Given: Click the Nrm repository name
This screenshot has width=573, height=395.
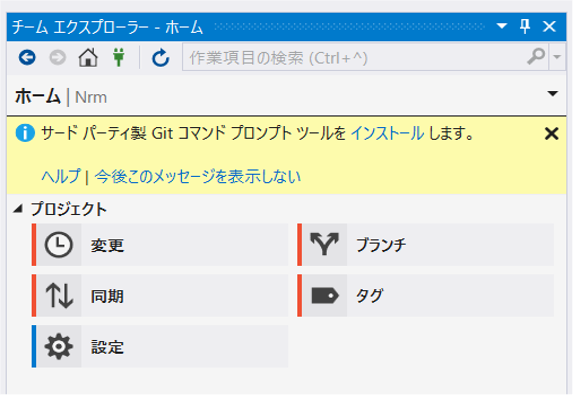Looking at the screenshot, I should pyautogui.click(x=91, y=98).
